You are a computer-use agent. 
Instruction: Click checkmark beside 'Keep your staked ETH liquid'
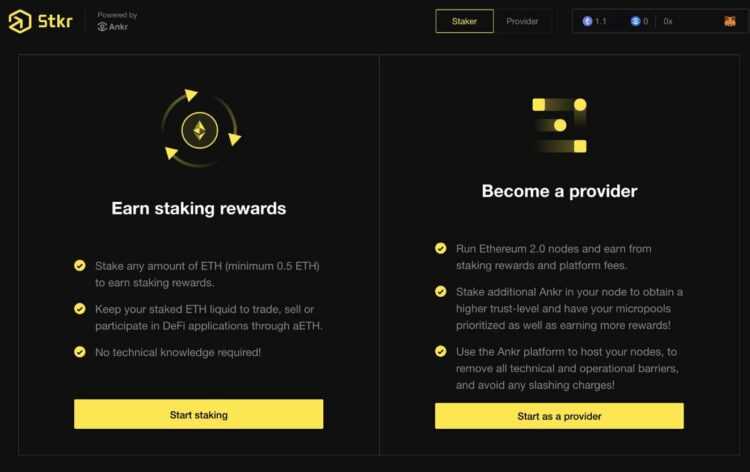[80, 309]
